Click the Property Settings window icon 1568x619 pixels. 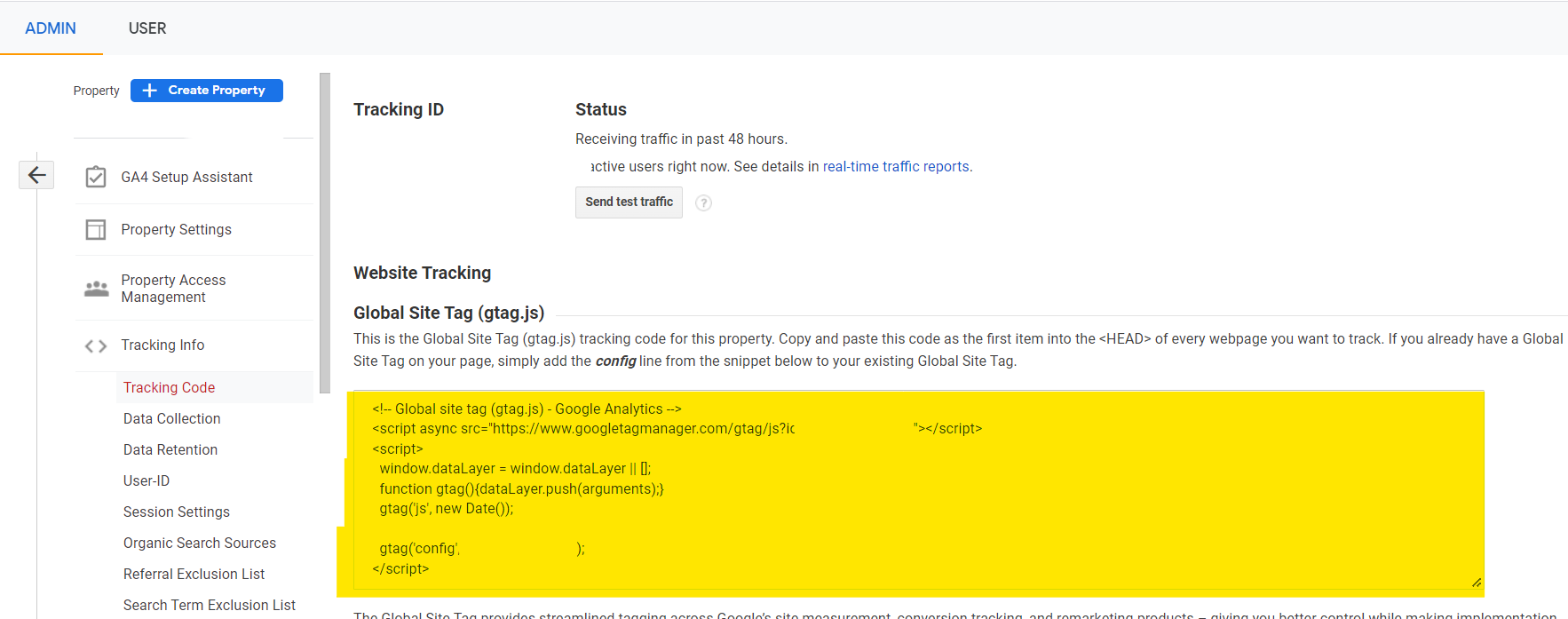tap(96, 230)
